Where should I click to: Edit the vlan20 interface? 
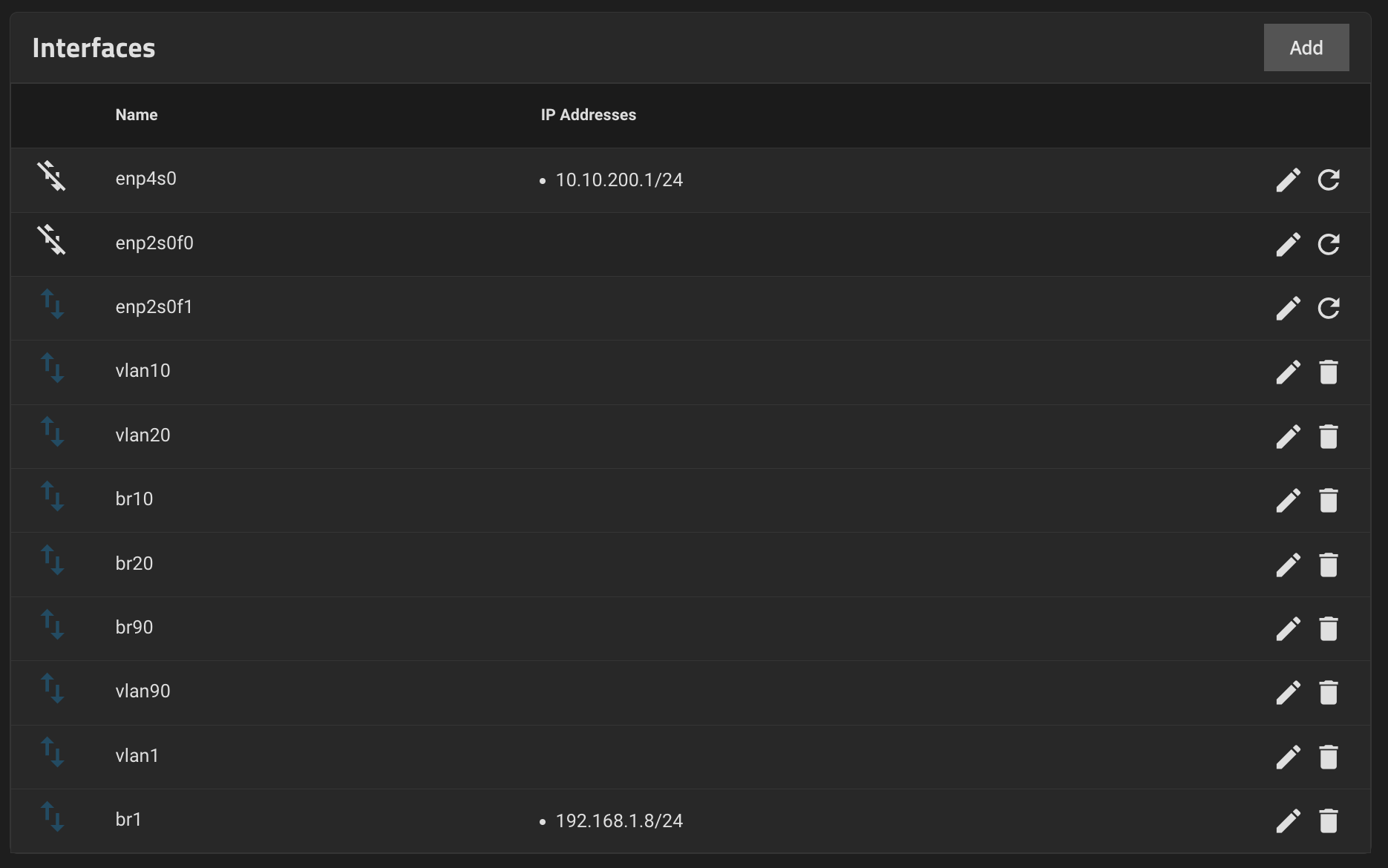click(x=1288, y=436)
